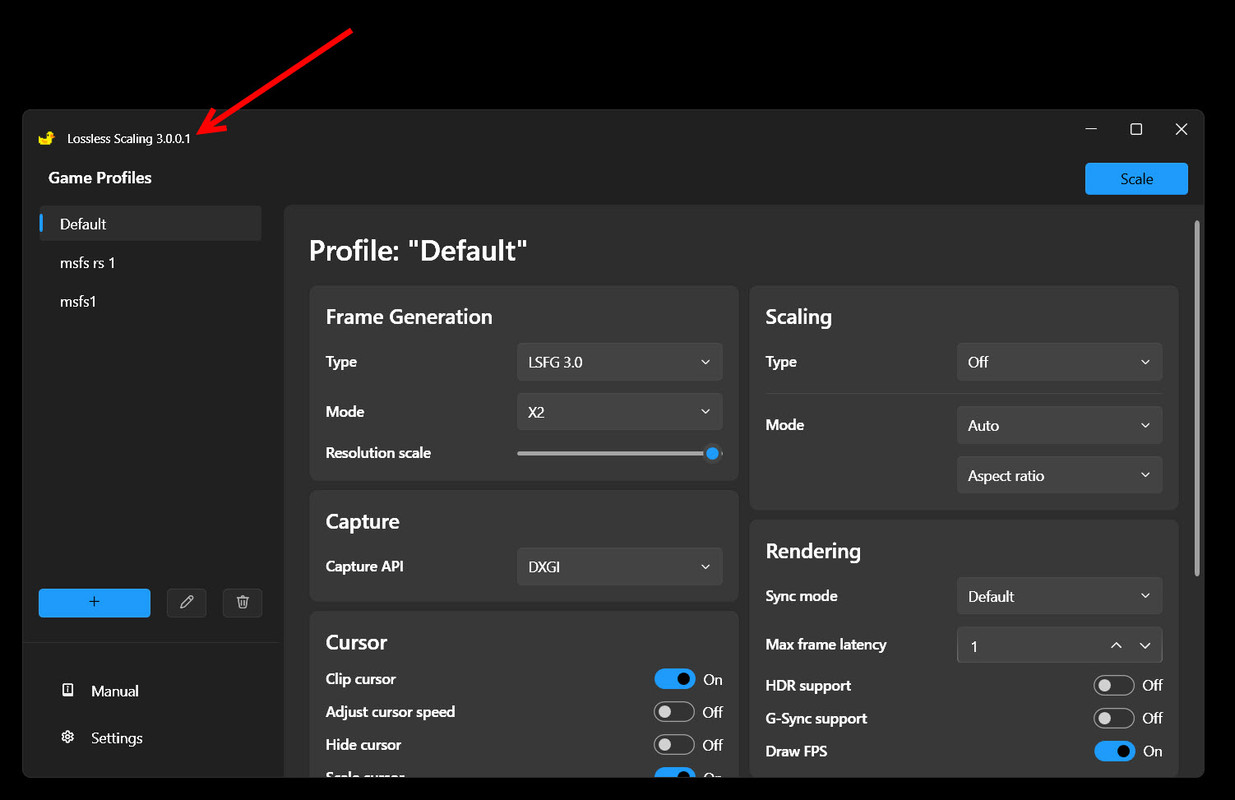Viewport: 1235px width, 800px height.
Task: Click the Frame Generation section title
Action: [x=409, y=317]
